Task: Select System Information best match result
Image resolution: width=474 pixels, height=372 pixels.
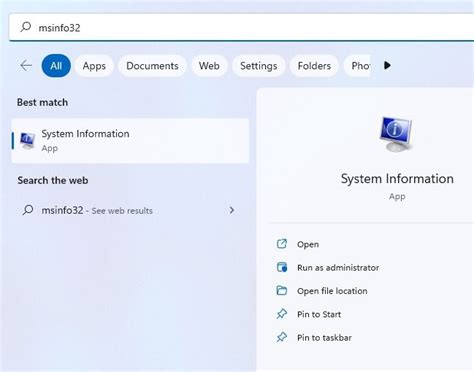Action: point(130,140)
